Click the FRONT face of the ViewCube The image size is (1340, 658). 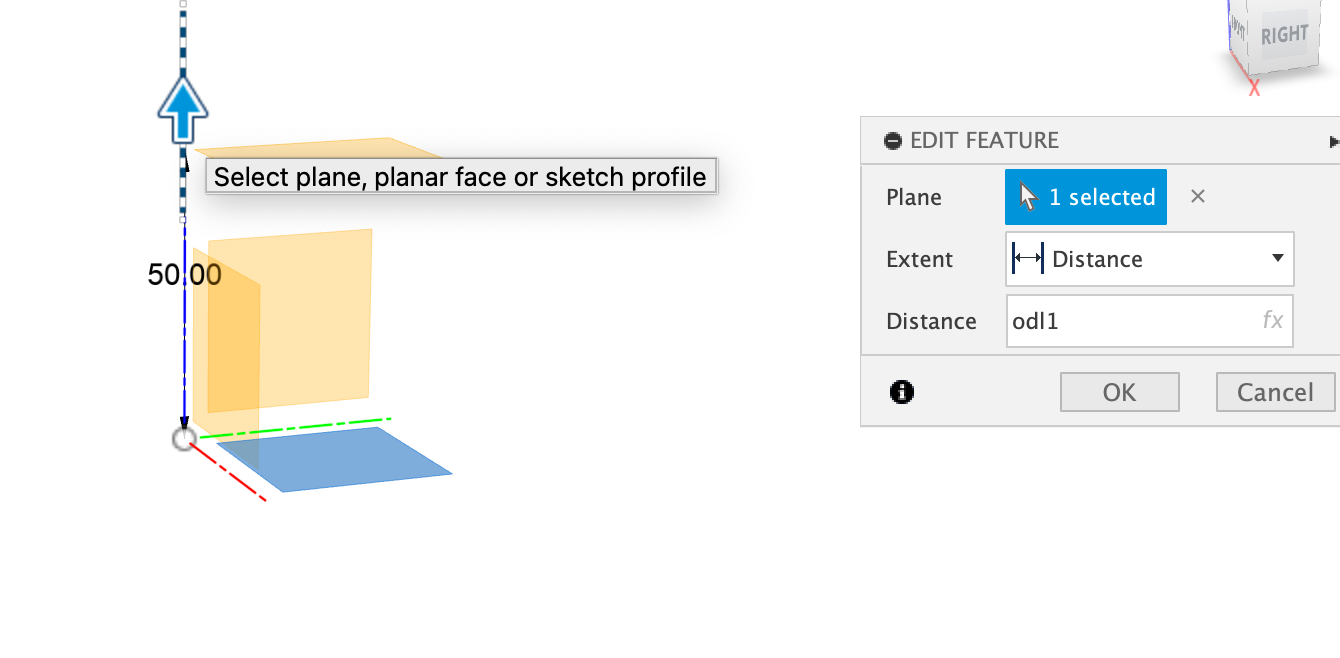point(1238,28)
